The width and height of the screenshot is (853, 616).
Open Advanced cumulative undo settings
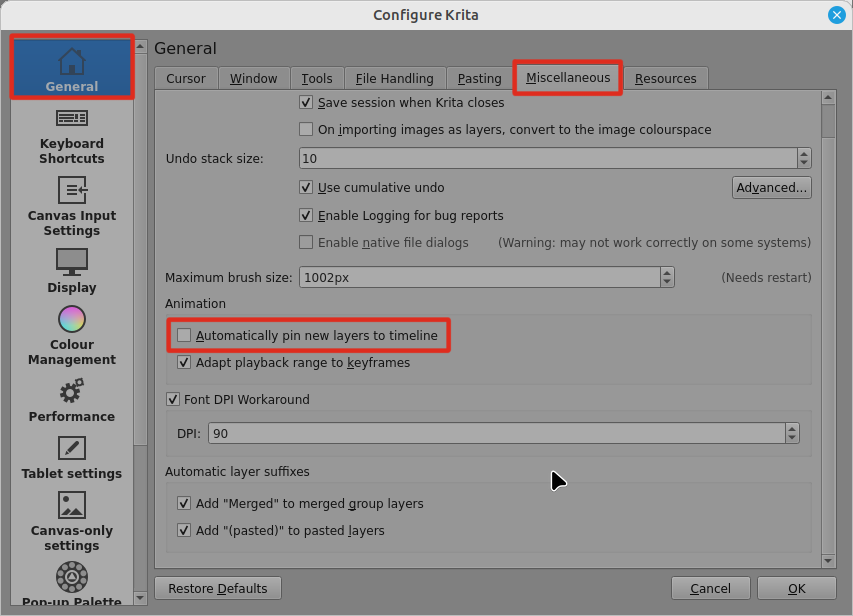tap(771, 187)
